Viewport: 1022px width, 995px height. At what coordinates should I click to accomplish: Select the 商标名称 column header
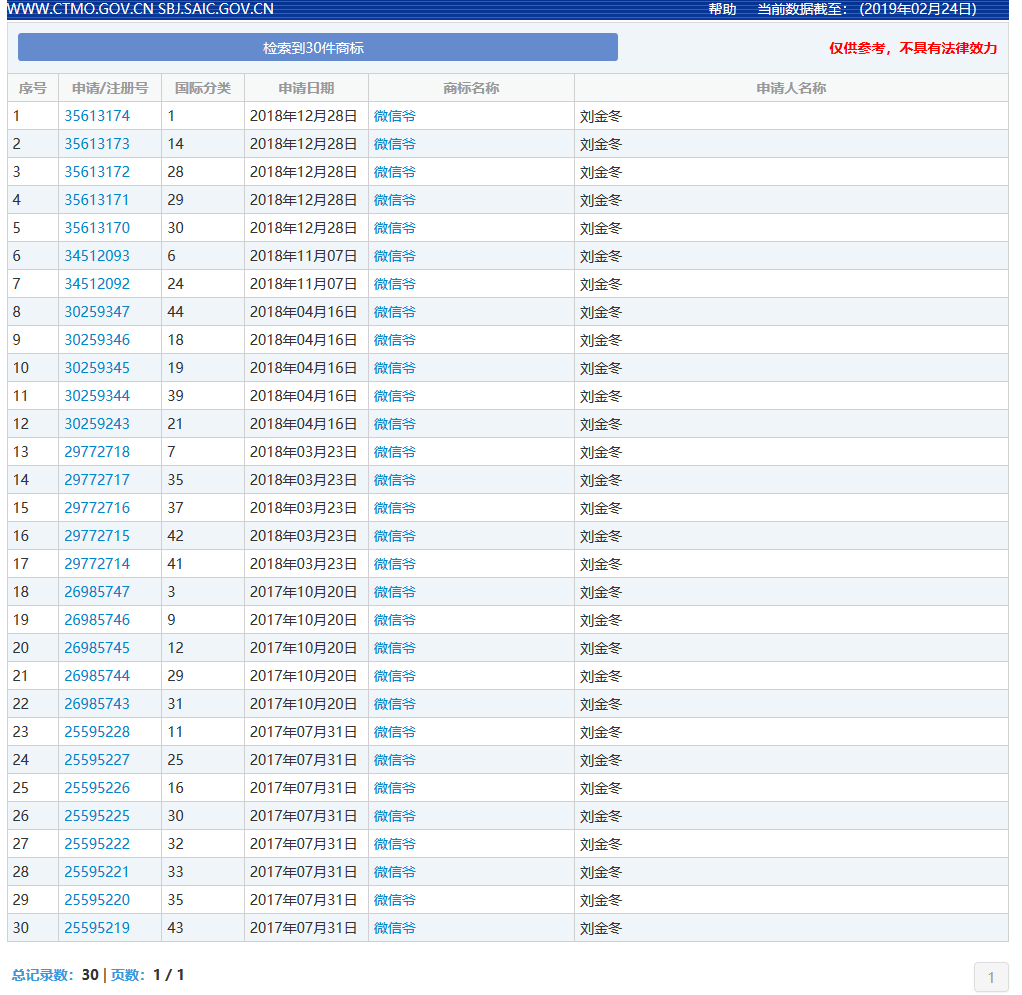pyautogui.click(x=471, y=88)
